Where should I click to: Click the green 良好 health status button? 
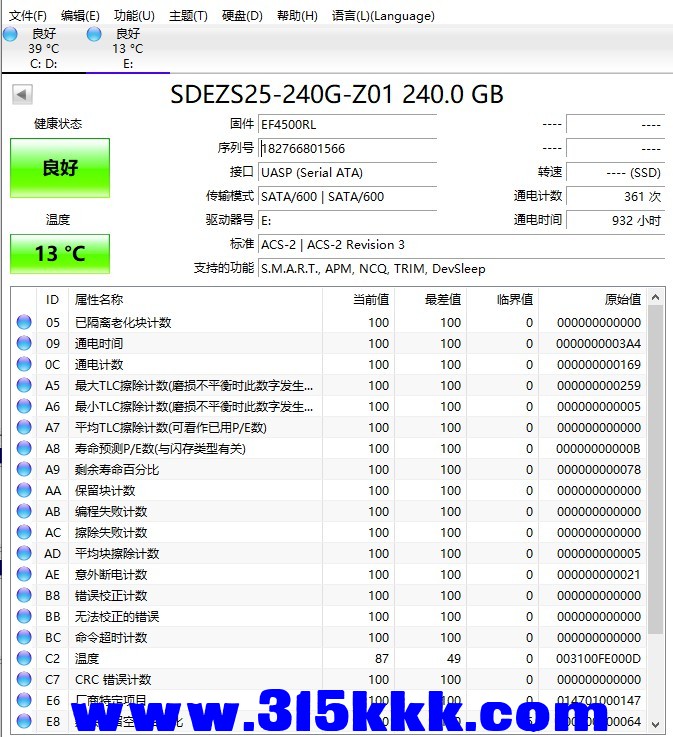[x=60, y=168]
